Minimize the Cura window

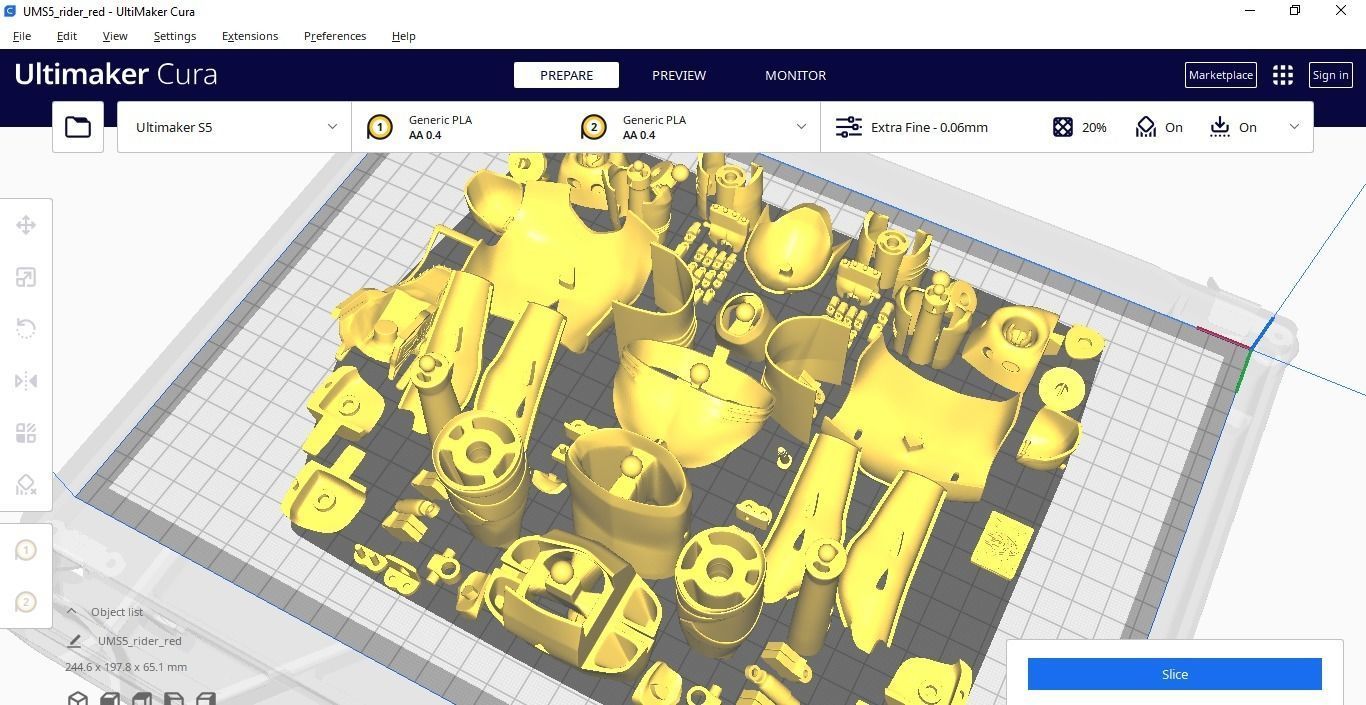1250,11
